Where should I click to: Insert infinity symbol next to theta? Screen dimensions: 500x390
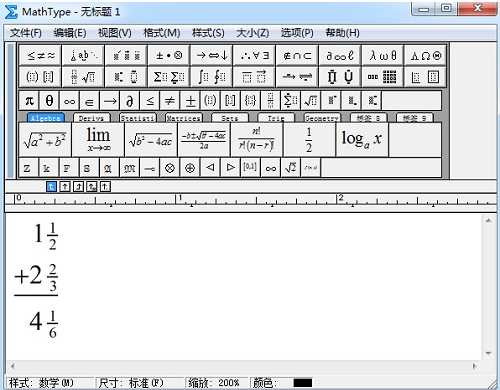[69, 100]
